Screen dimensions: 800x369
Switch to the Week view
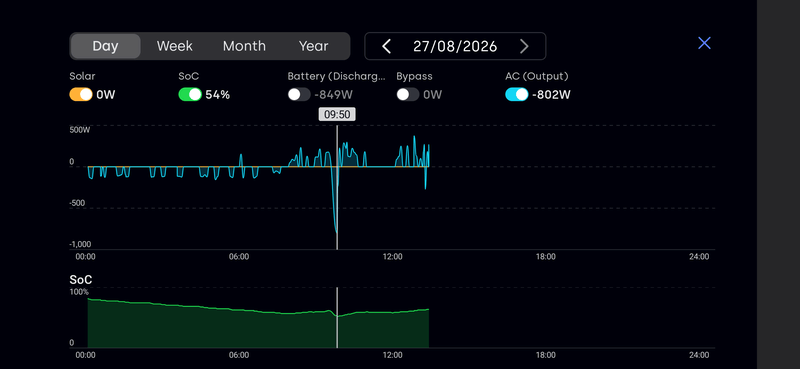click(174, 46)
